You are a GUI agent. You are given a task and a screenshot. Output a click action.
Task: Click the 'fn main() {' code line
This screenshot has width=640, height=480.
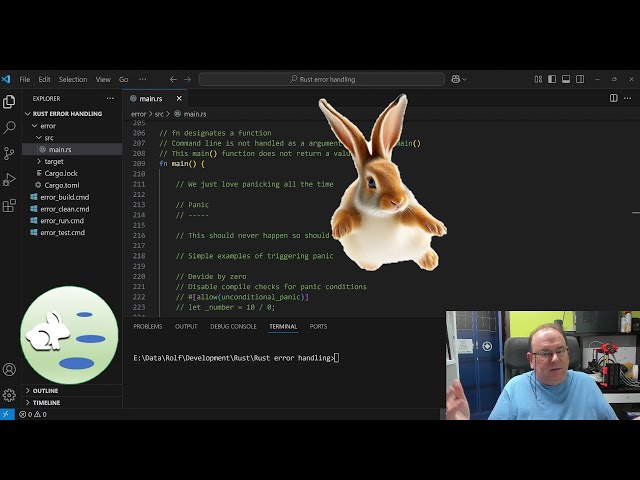click(x=182, y=164)
